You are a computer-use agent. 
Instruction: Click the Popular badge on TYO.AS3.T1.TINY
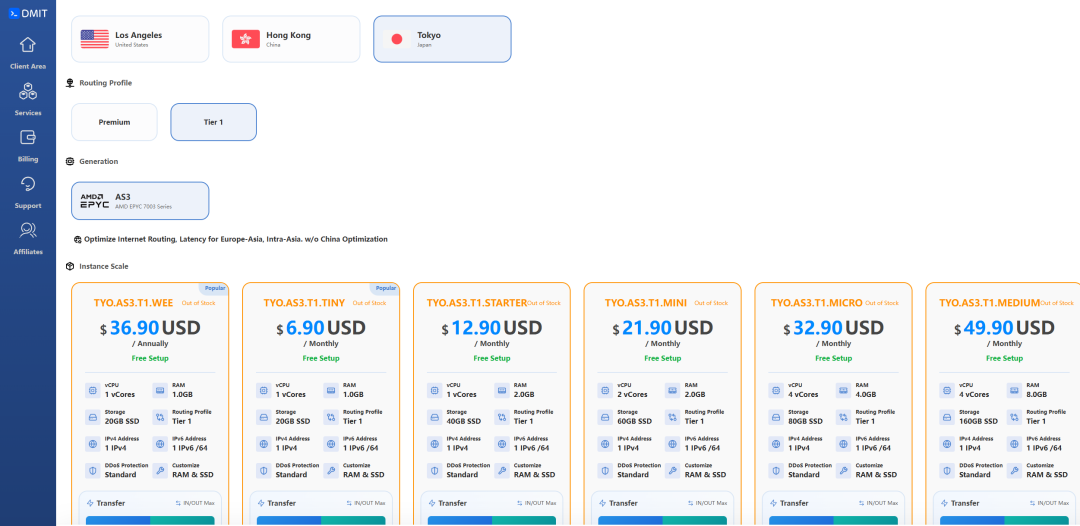[x=385, y=288]
